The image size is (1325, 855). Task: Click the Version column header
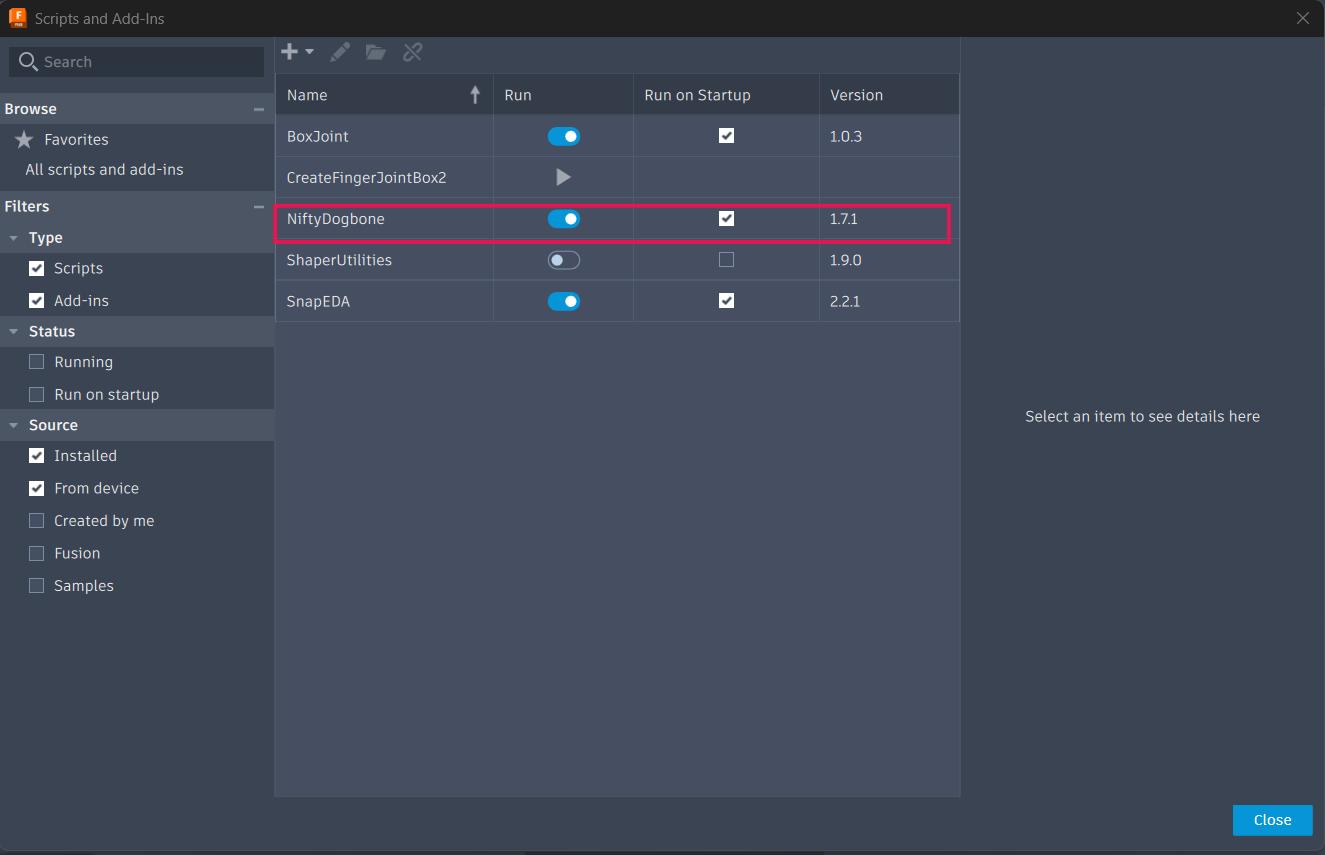point(889,95)
